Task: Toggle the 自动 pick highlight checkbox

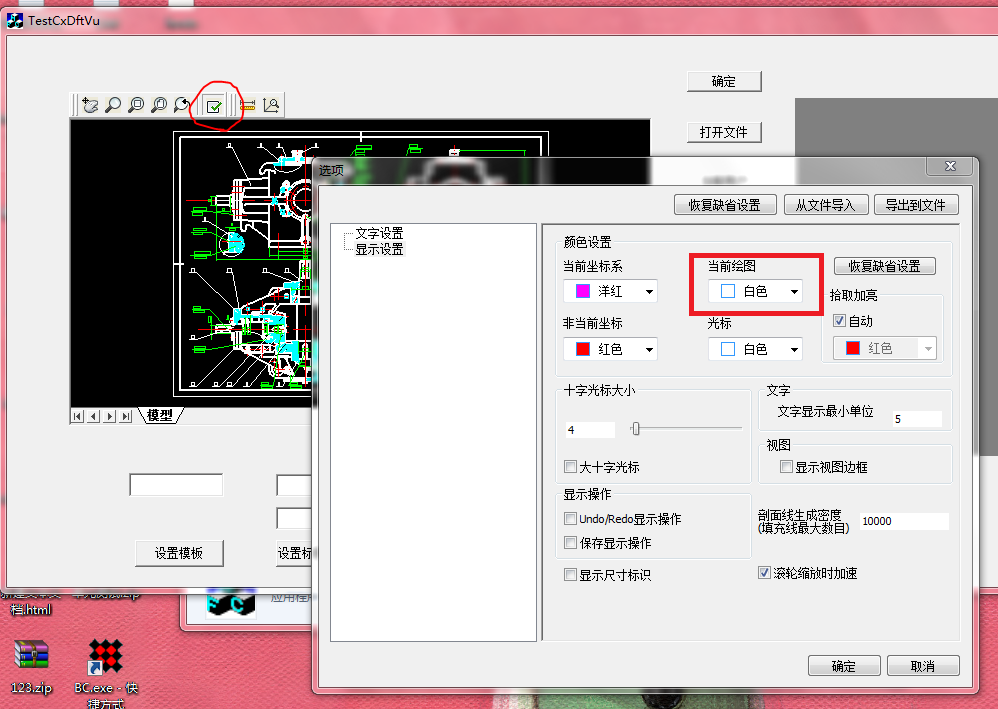Action: pyautogui.click(x=840, y=321)
